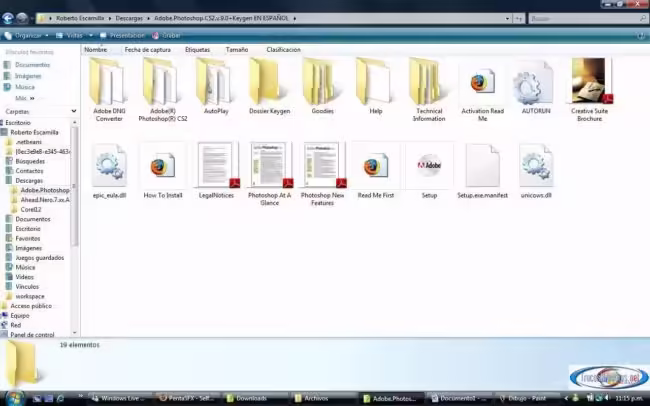Open the Technical Information folder

click(429, 89)
